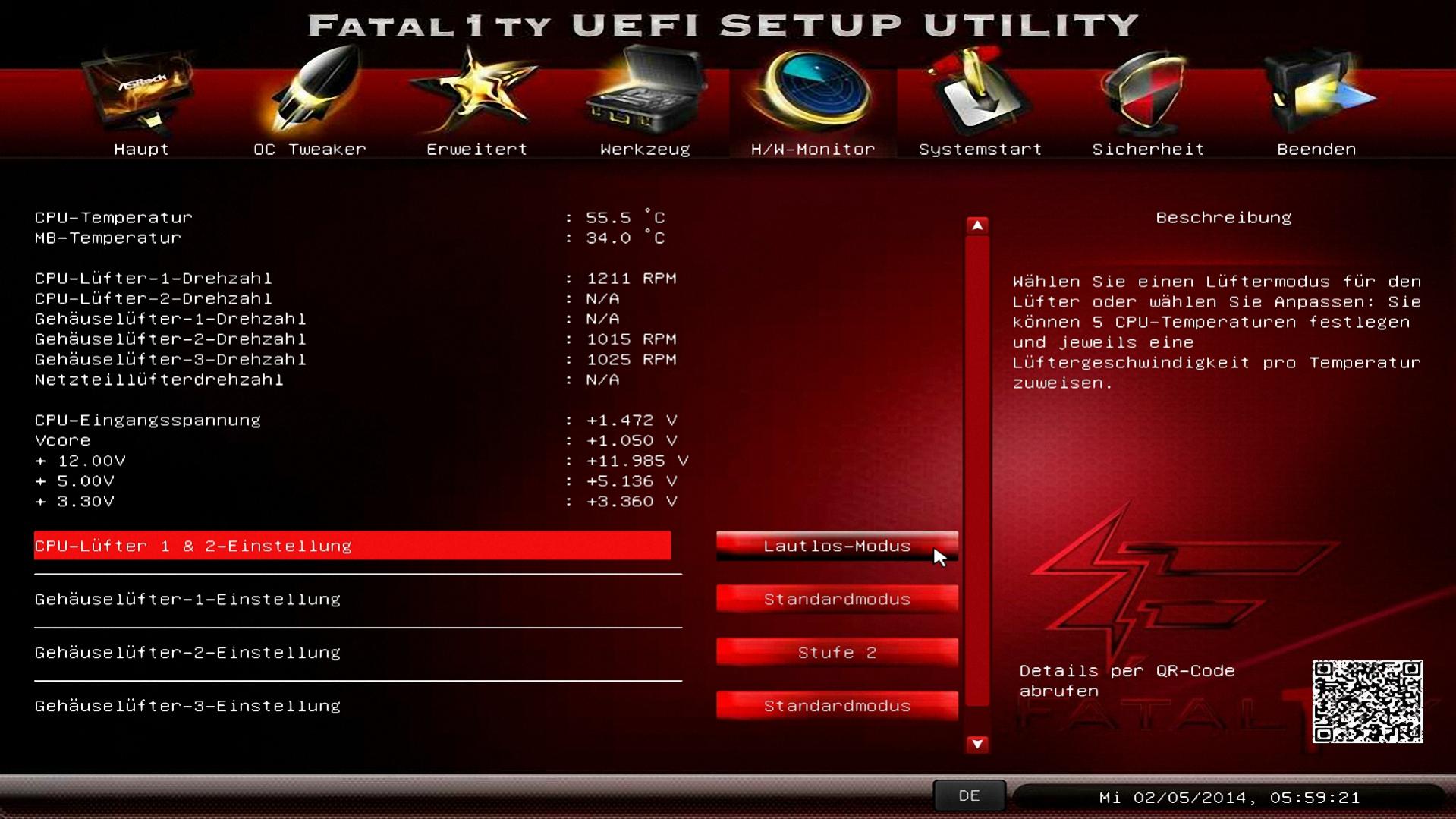Click the Vcore label
Viewport: 1456px width, 819px height.
(62, 440)
